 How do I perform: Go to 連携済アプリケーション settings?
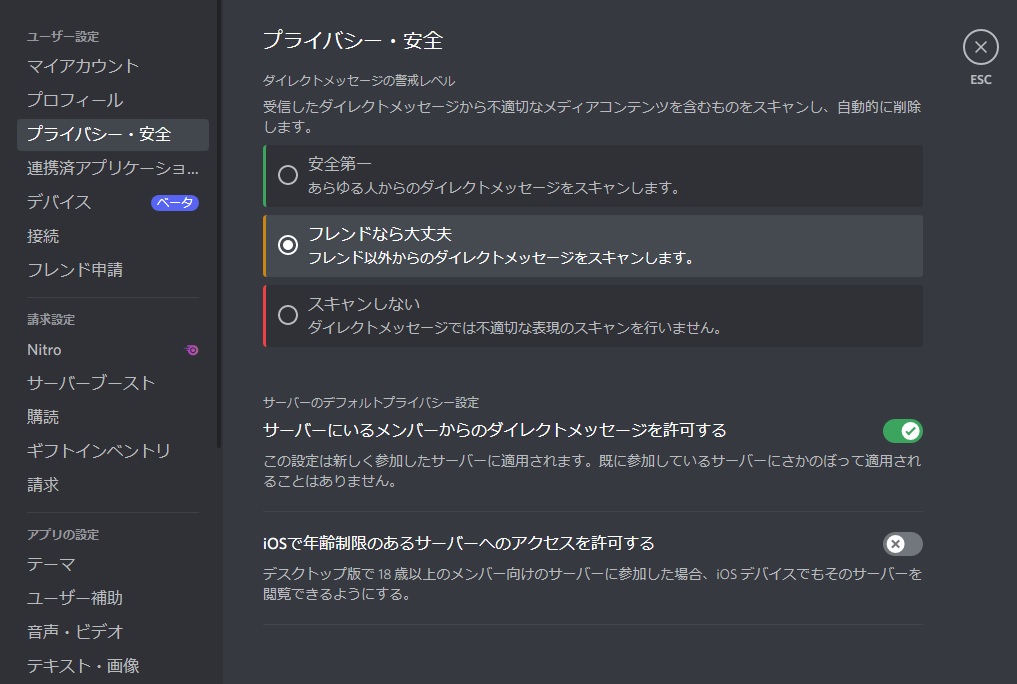pos(112,168)
